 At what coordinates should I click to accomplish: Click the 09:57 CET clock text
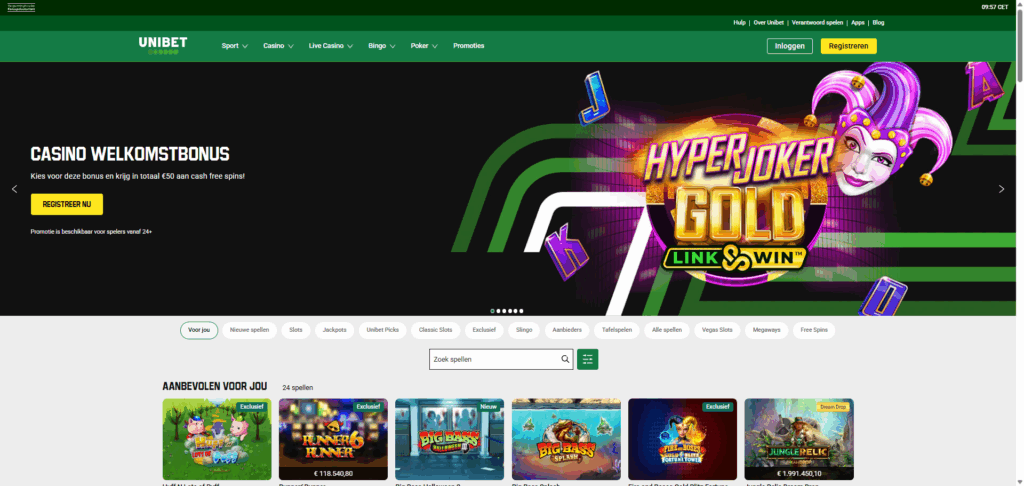(x=995, y=7)
